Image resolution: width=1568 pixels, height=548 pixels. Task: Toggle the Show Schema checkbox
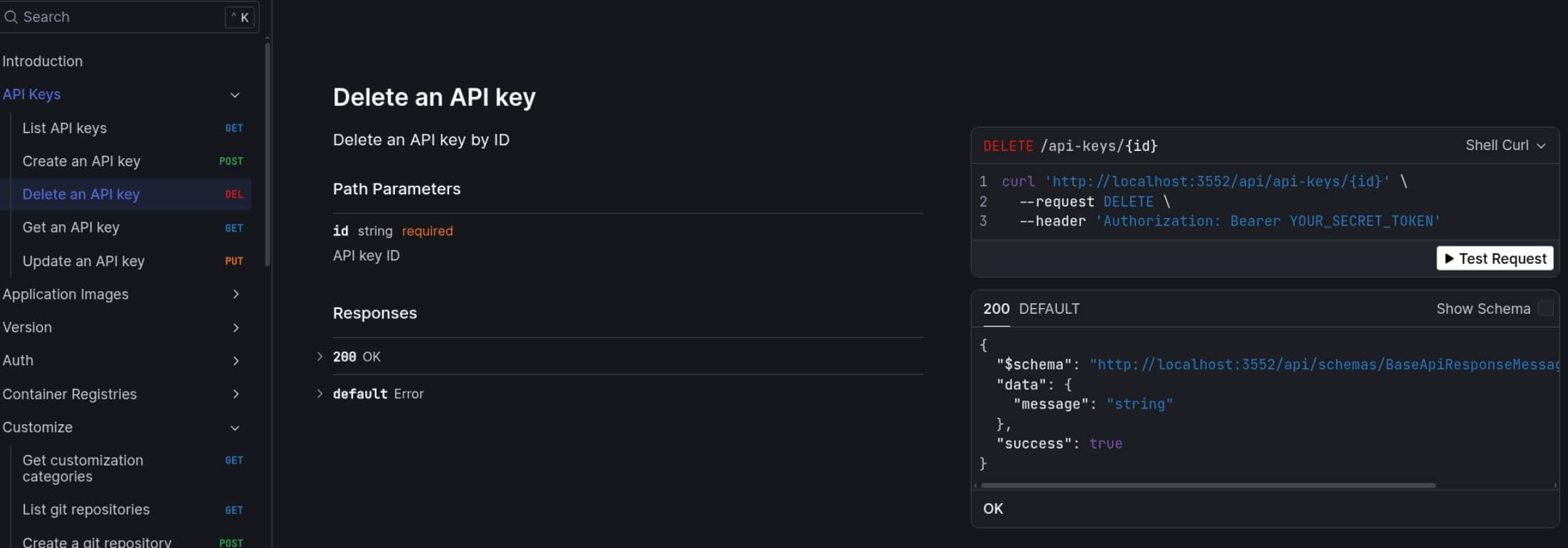tap(1545, 309)
